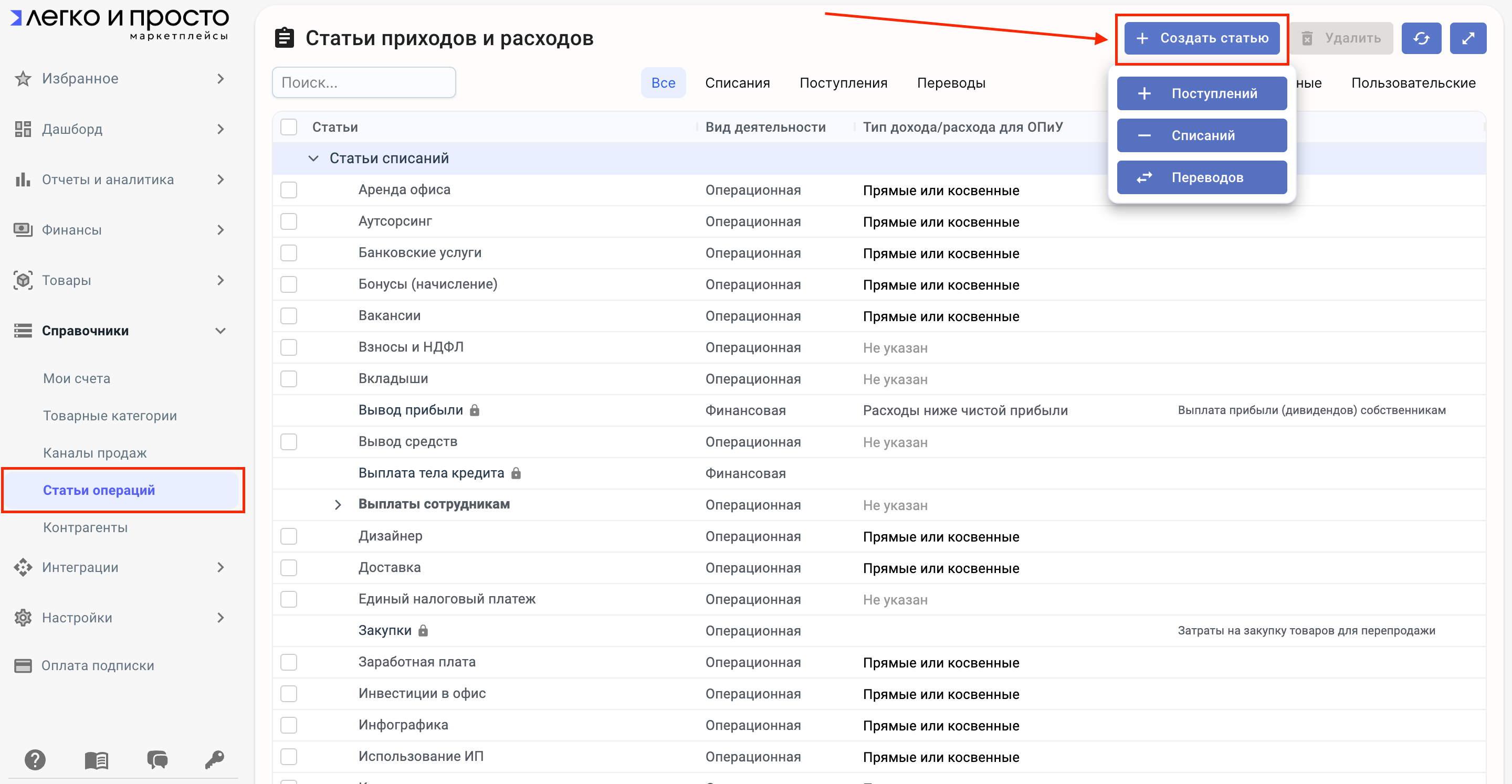This screenshot has height=784, width=1512.
Task: Collapse the Статьи списаний group
Action: point(313,158)
